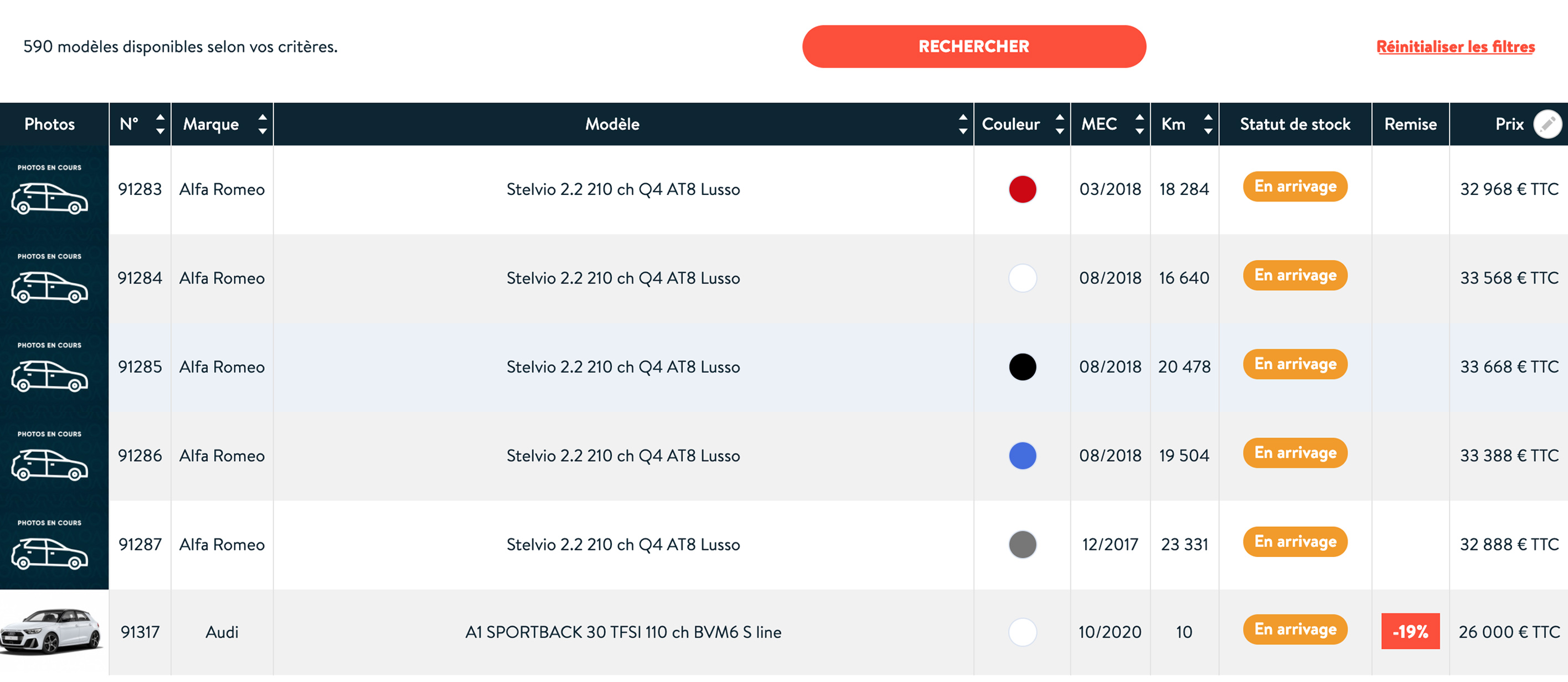Click the Remise column header
The width and height of the screenshot is (1568, 682).
pos(1410,124)
